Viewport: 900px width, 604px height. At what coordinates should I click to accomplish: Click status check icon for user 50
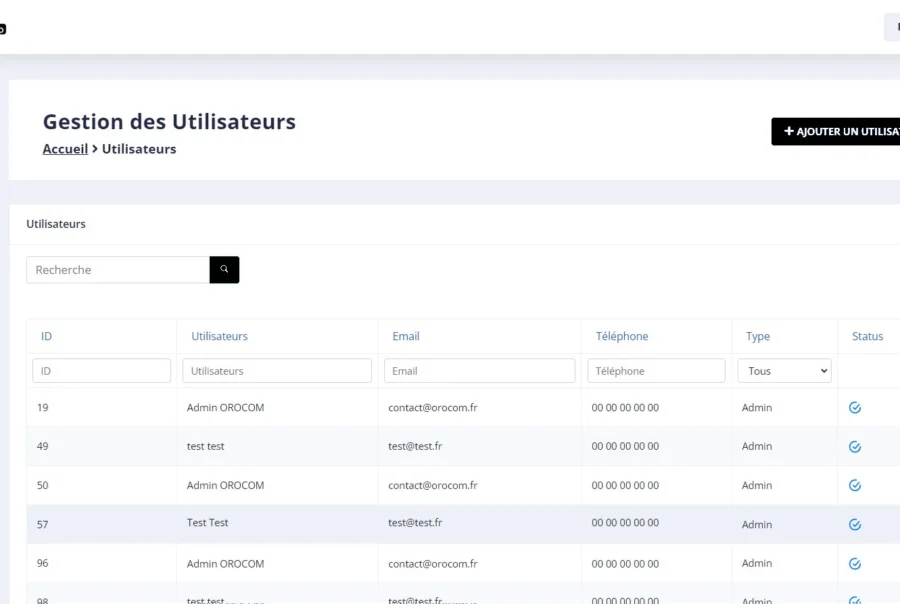click(x=855, y=486)
